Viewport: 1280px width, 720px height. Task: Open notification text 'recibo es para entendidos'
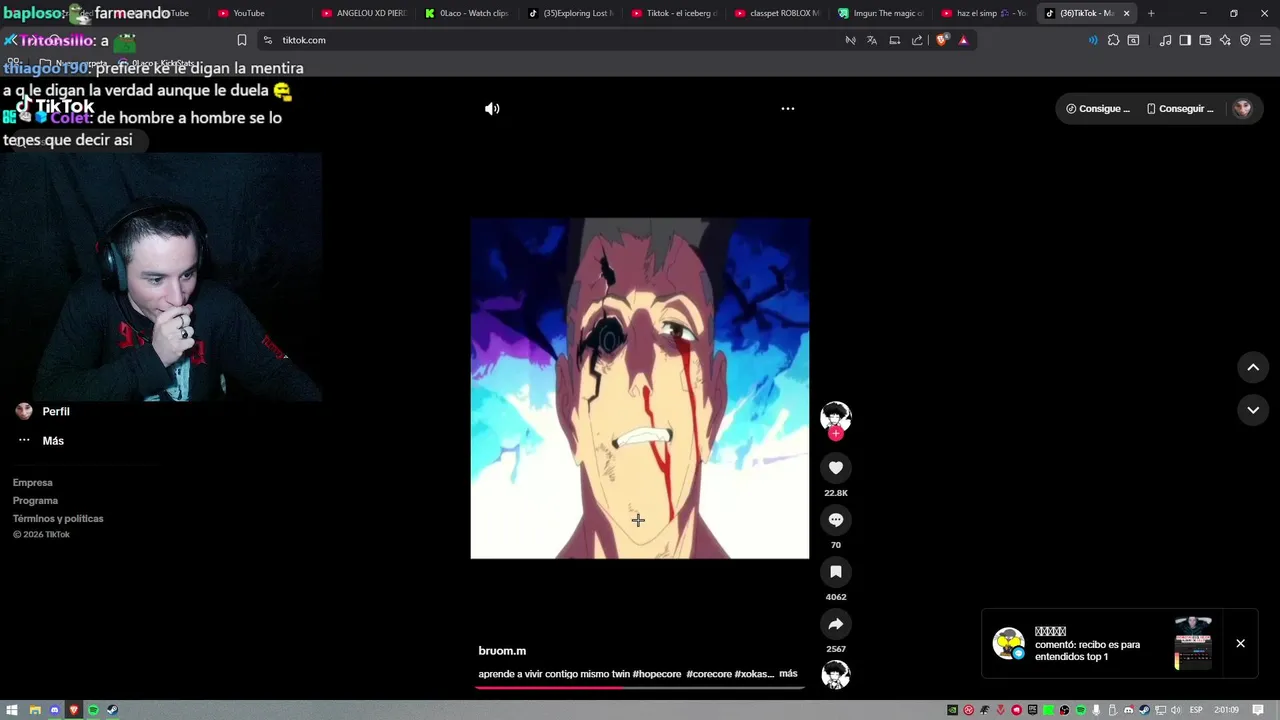1087,651
